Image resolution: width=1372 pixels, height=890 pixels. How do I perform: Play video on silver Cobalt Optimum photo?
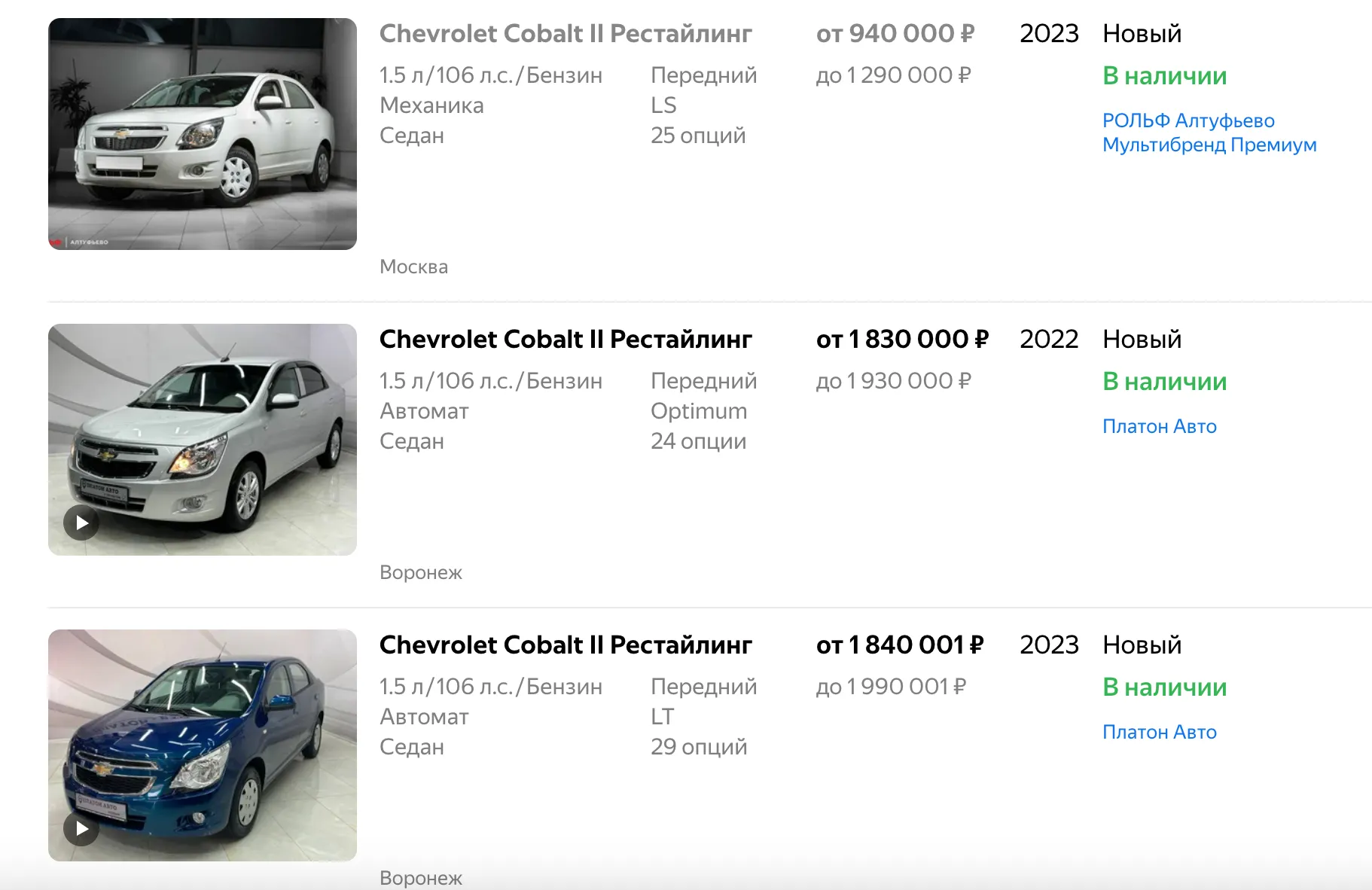(x=81, y=523)
